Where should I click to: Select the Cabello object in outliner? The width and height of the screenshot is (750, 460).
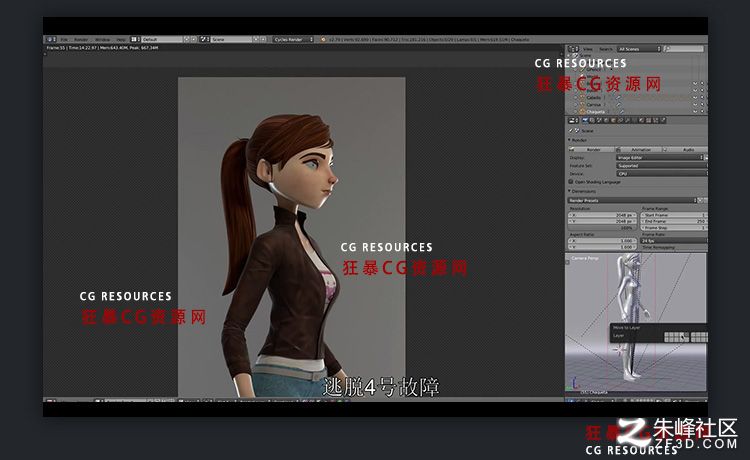(594, 98)
